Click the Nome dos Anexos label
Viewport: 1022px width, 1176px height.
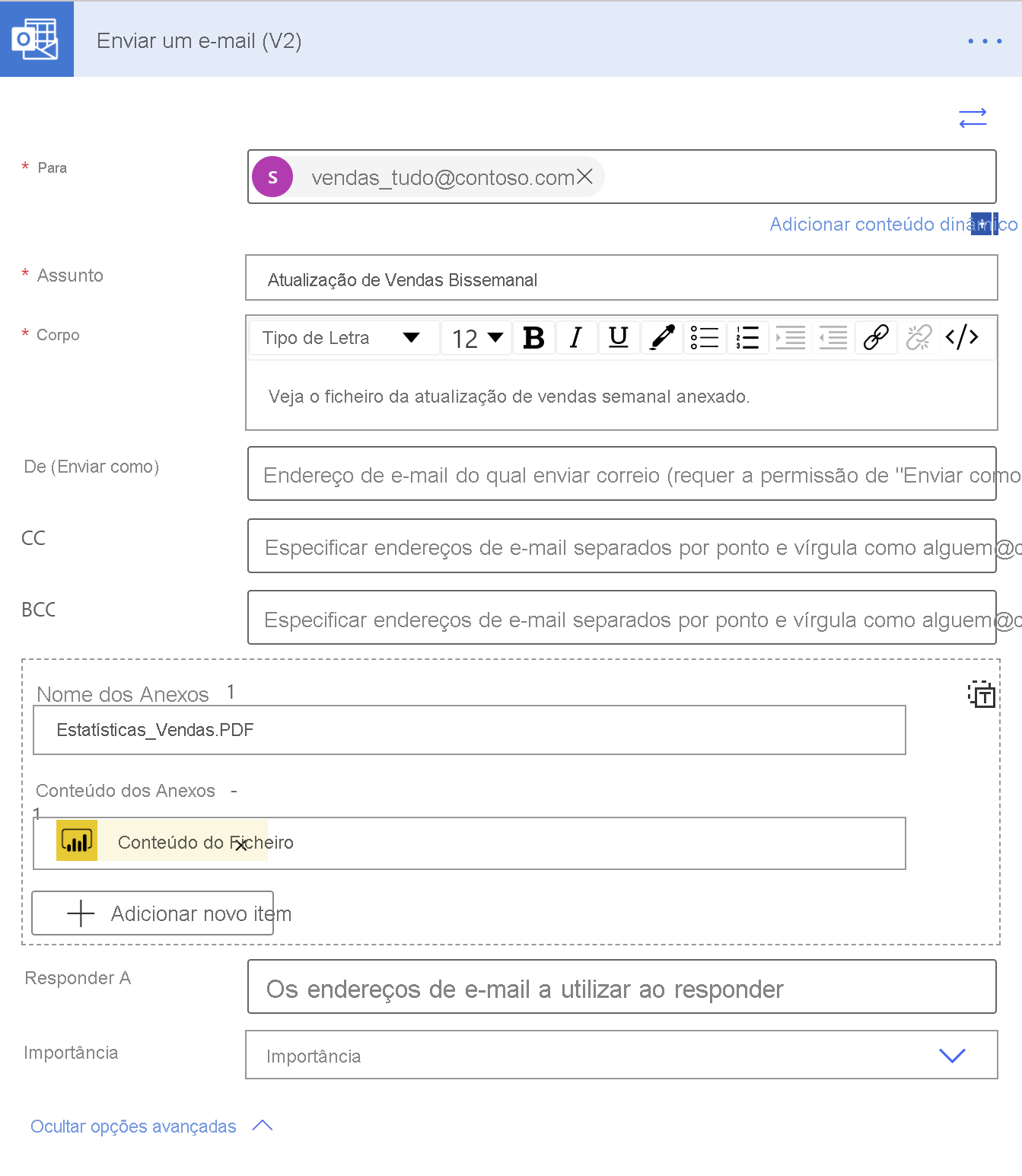tap(123, 694)
